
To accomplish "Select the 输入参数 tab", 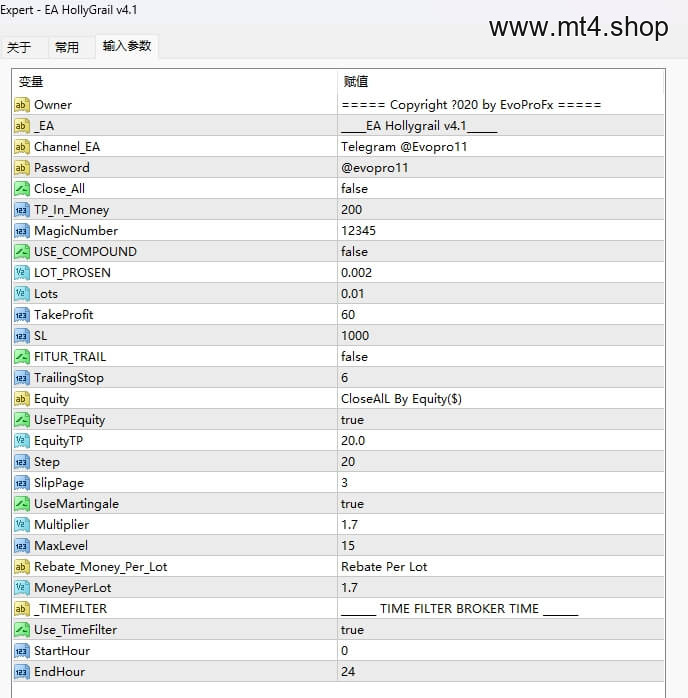I will click(127, 46).
